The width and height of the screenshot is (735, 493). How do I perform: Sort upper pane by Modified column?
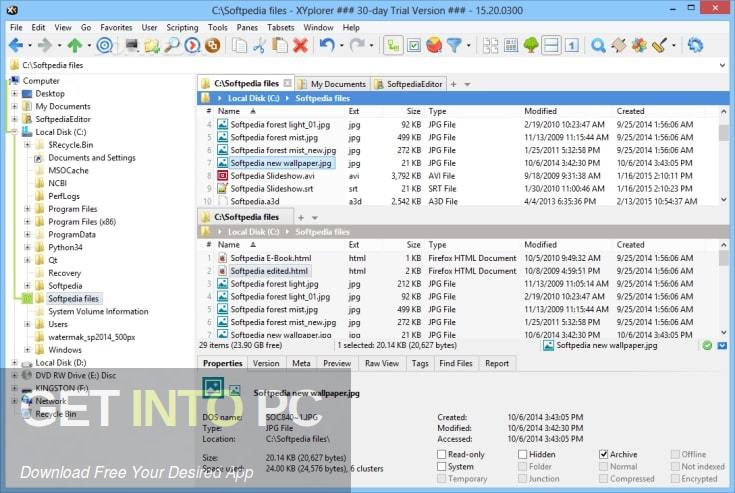click(540, 111)
